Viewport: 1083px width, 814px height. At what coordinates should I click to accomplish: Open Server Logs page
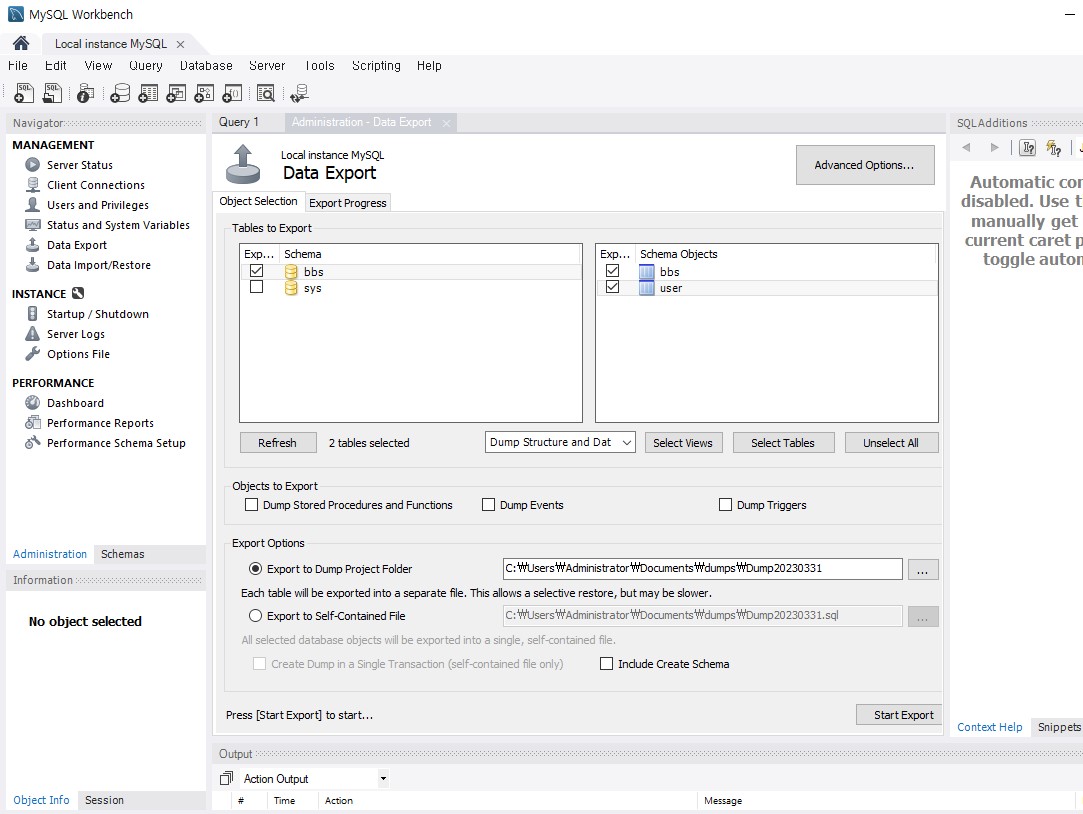75,334
